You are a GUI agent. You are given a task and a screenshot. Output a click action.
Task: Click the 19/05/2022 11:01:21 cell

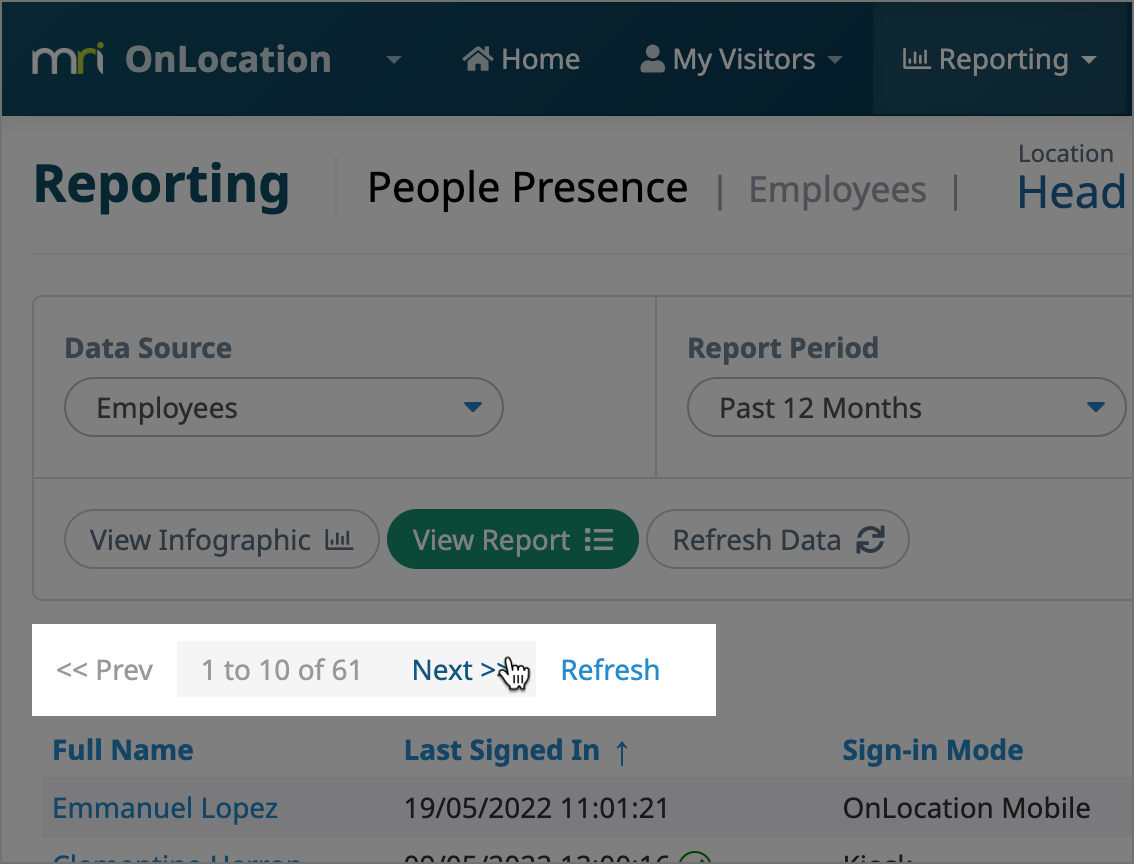536,808
